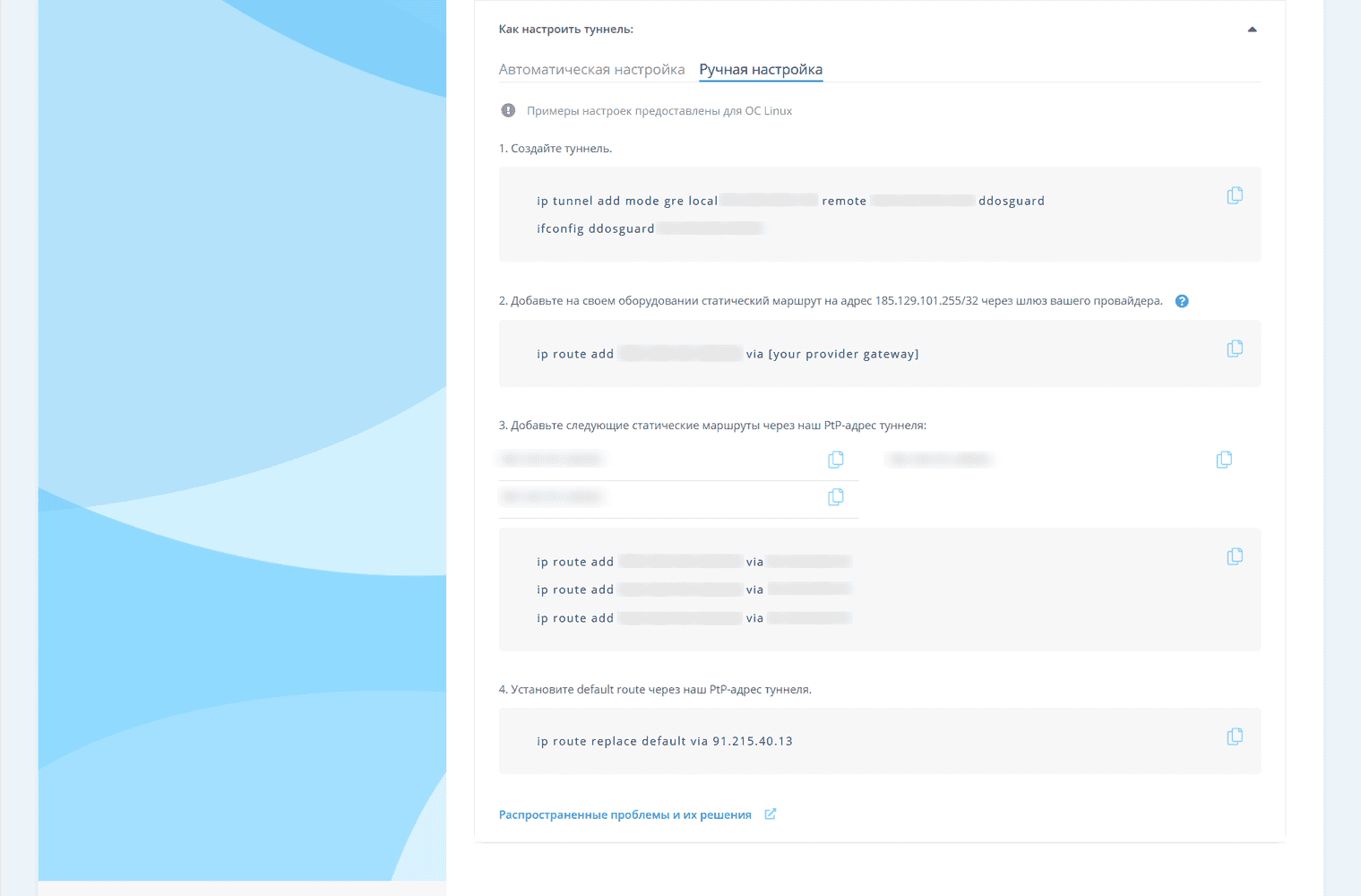Click "Примеры настроек предоставлены для ОС Linux" note
1361x896 pixels.
tap(659, 111)
